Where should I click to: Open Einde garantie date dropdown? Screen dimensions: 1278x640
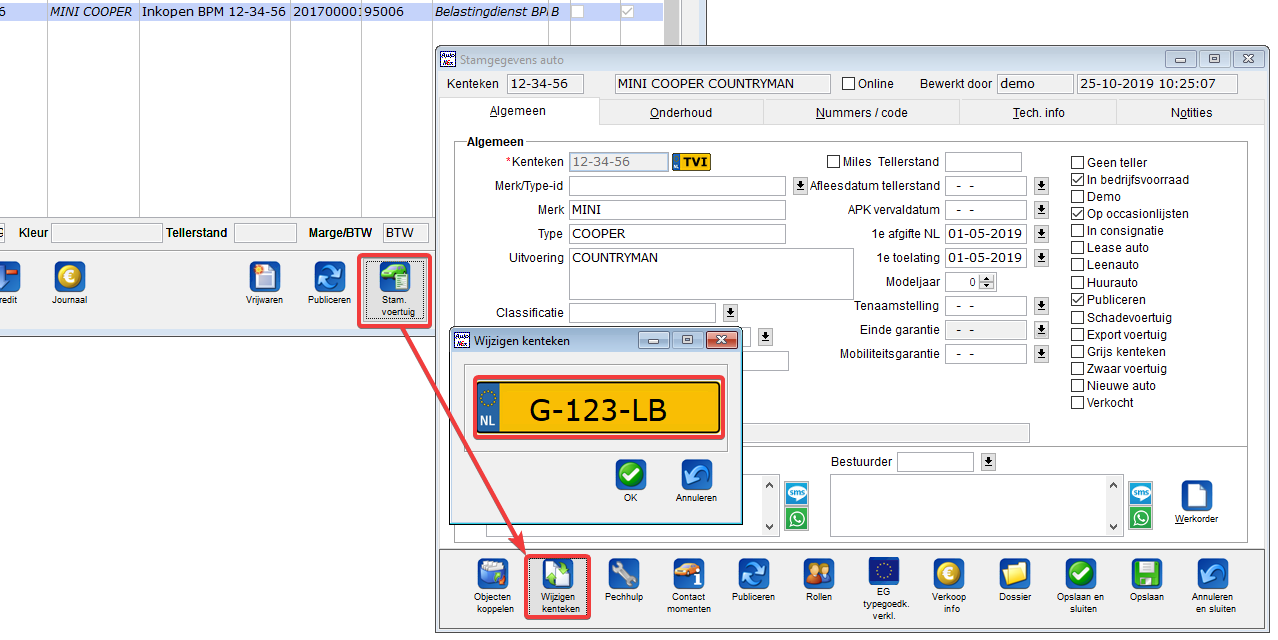[x=1041, y=330]
